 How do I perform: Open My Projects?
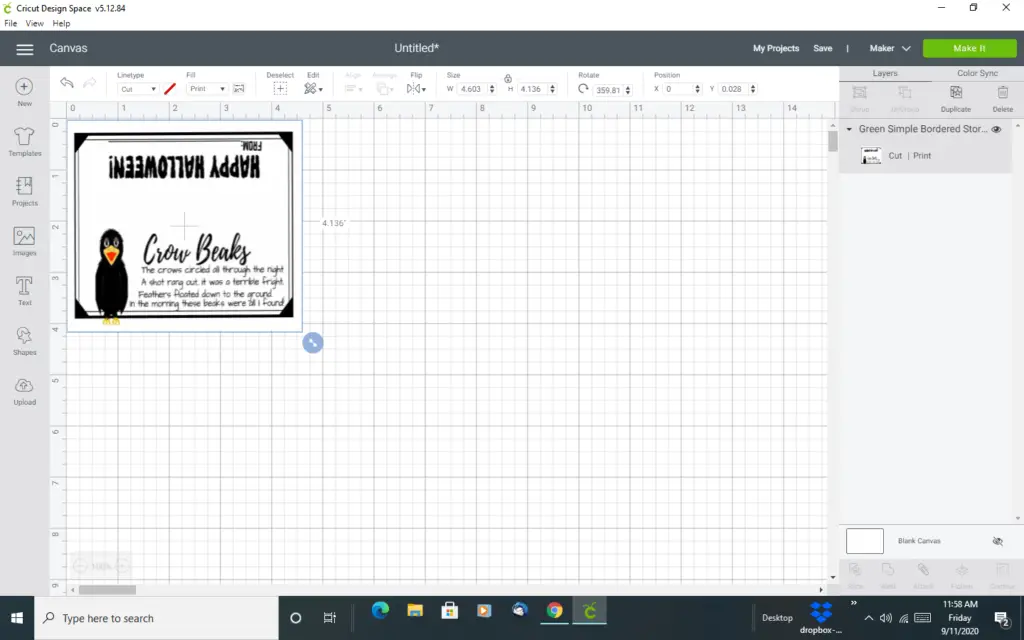point(776,48)
